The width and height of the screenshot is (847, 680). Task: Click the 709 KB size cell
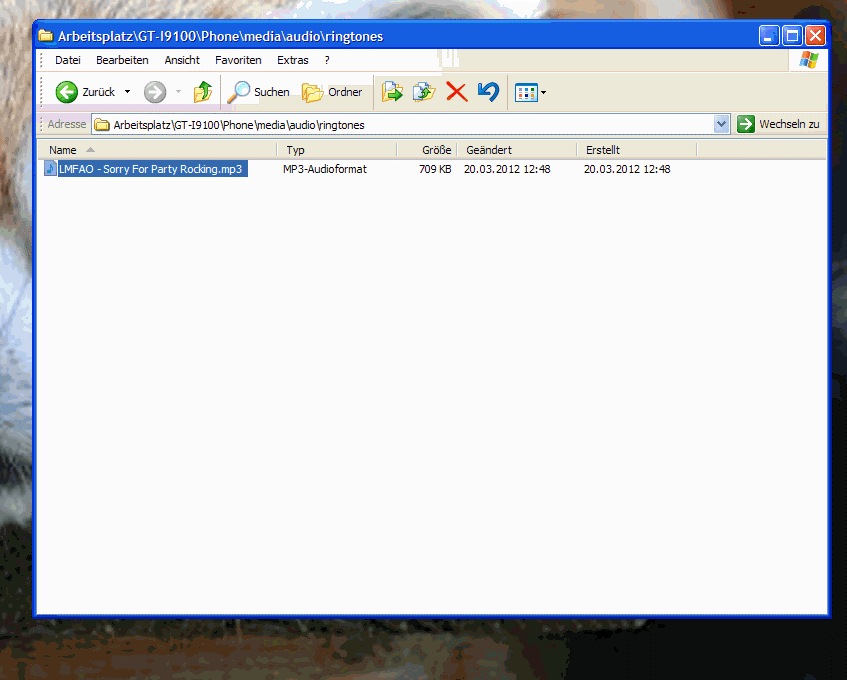coord(435,169)
